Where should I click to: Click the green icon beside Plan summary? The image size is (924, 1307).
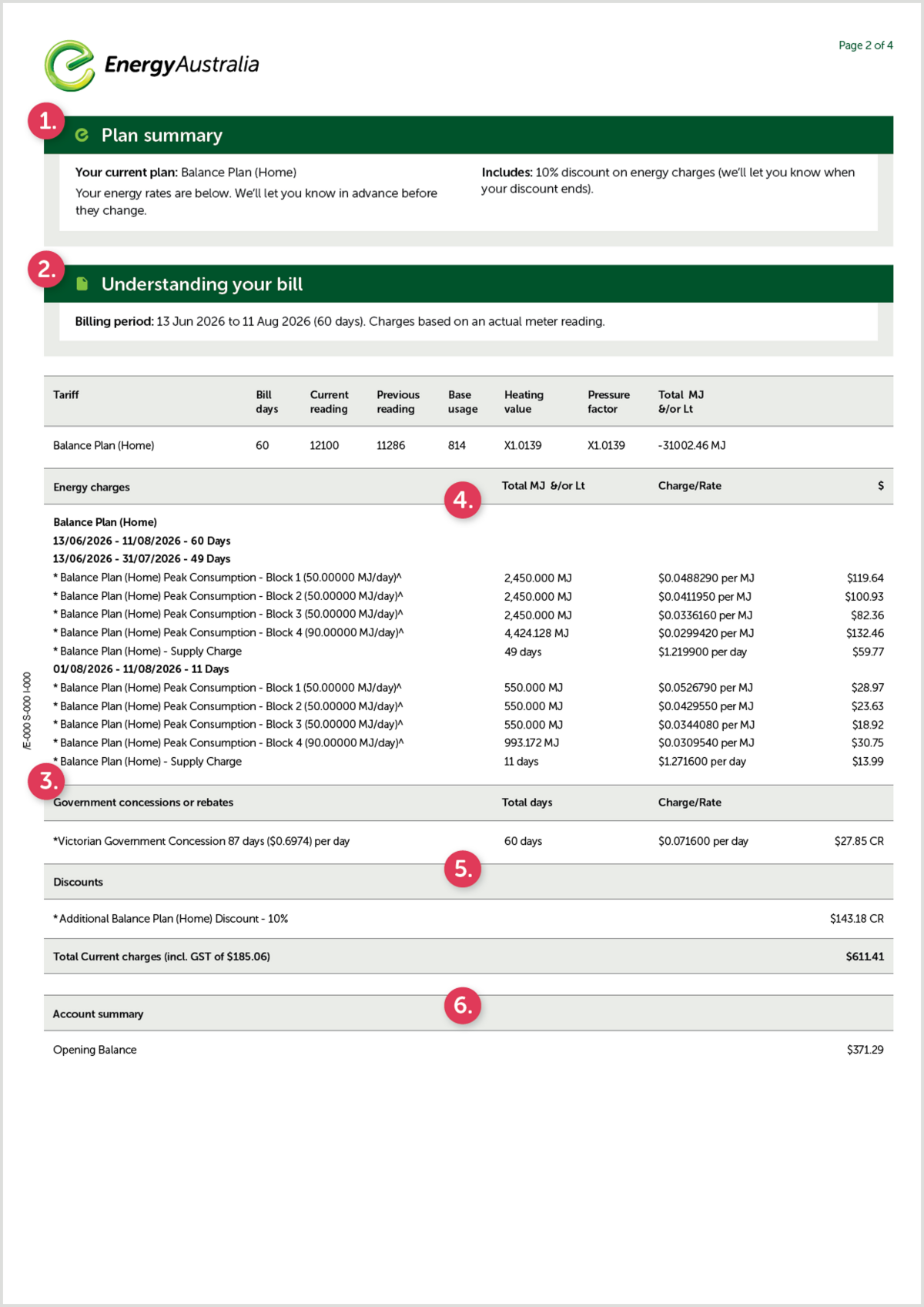pyautogui.click(x=82, y=136)
